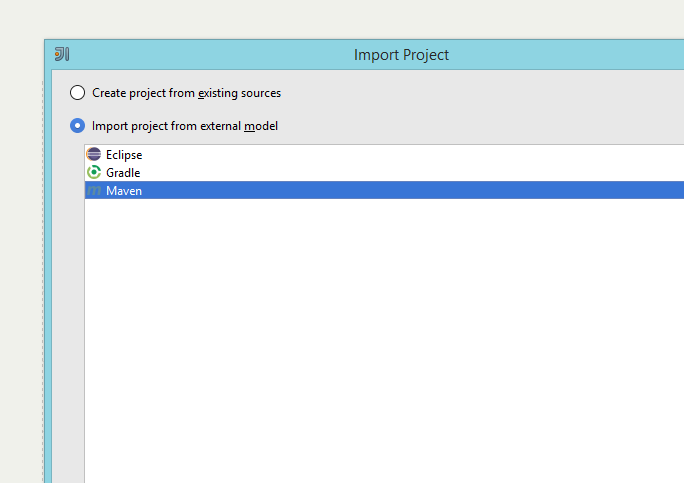Choose the 'Maven' text entry

(124, 191)
